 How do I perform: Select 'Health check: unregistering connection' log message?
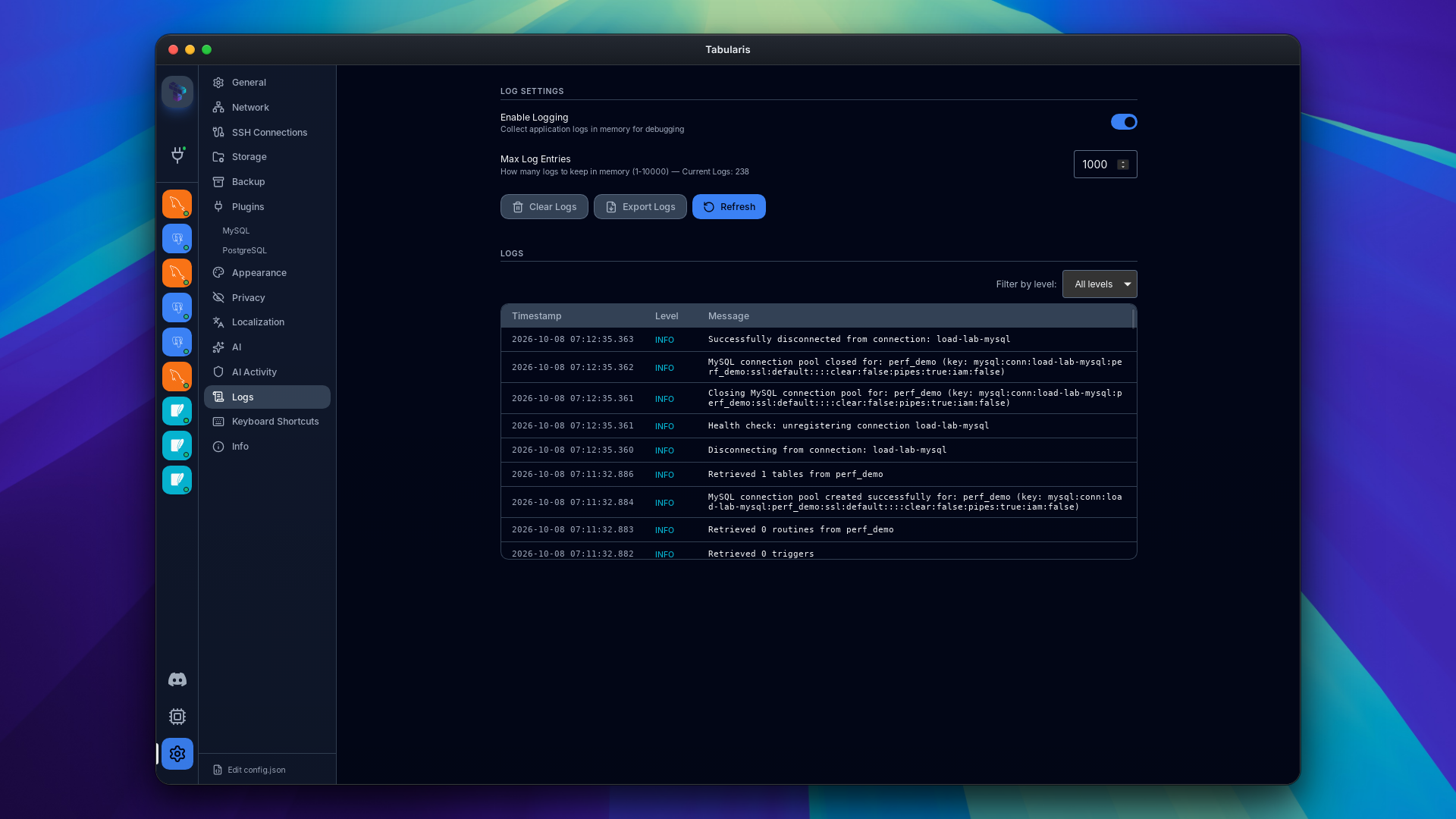849,426
